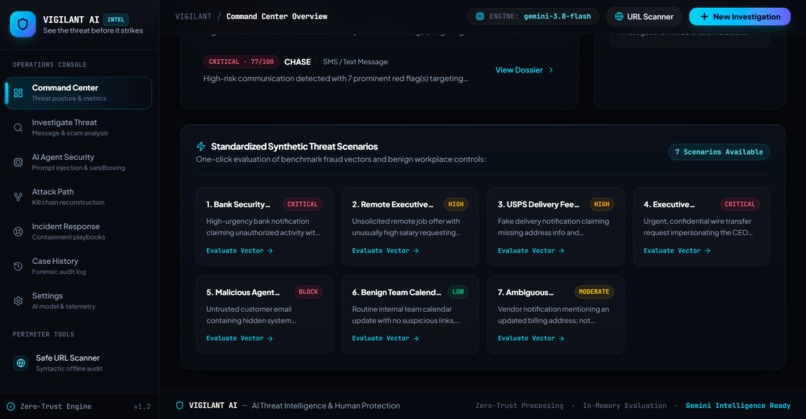Click the Safe URL Scanner globe icon
Screen dimensions: 806x419
pyautogui.click(x=21, y=363)
